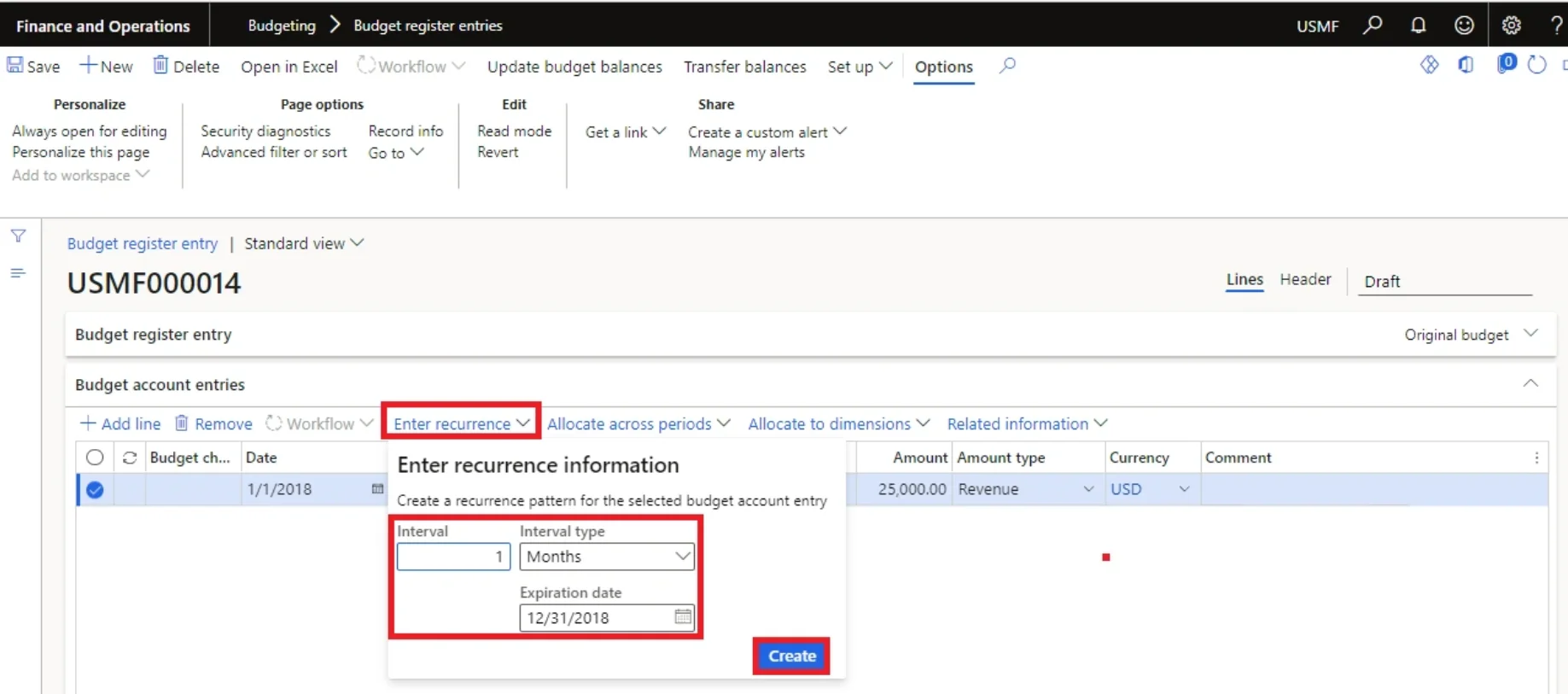Open the Set up menu
Screen dimensions: 1568x694
(860, 66)
